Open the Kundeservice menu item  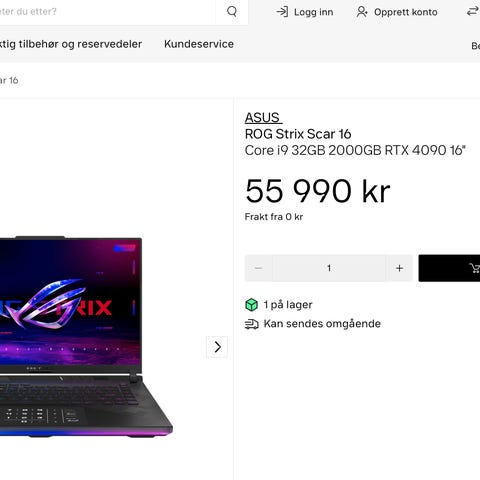199,44
